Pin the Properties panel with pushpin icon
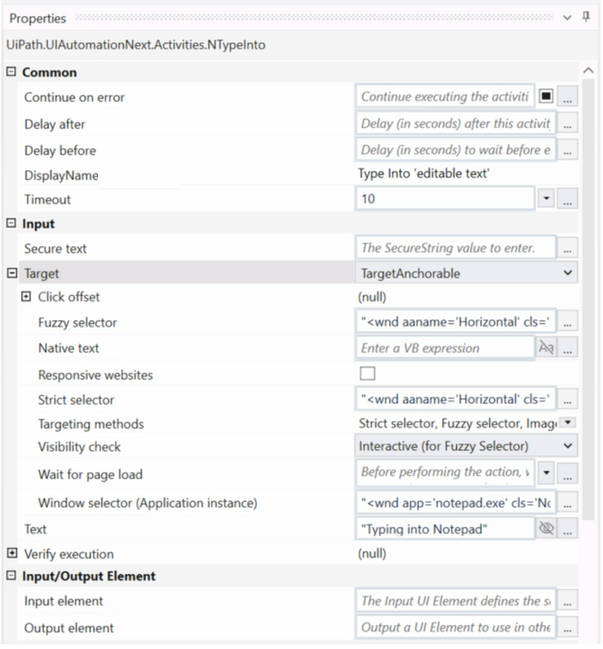Screen dimensions: 603x649 (x=586, y=17)
